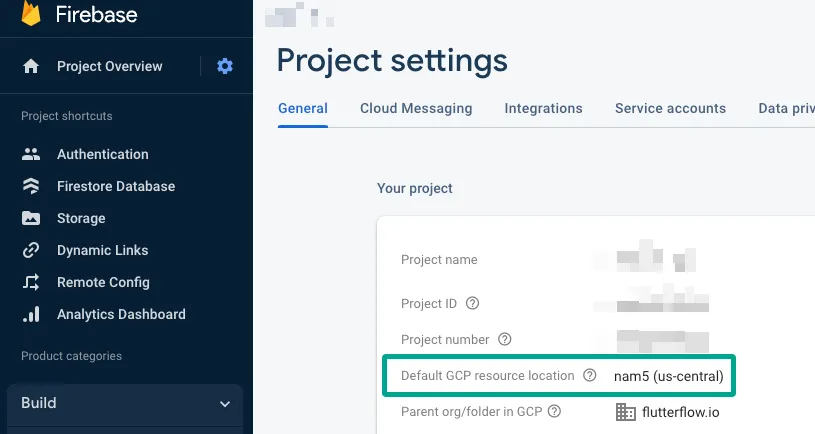This screenshot has height=434, width=815.
Task: Click the Remote Config arrows icon
Action: pos(31,282)
